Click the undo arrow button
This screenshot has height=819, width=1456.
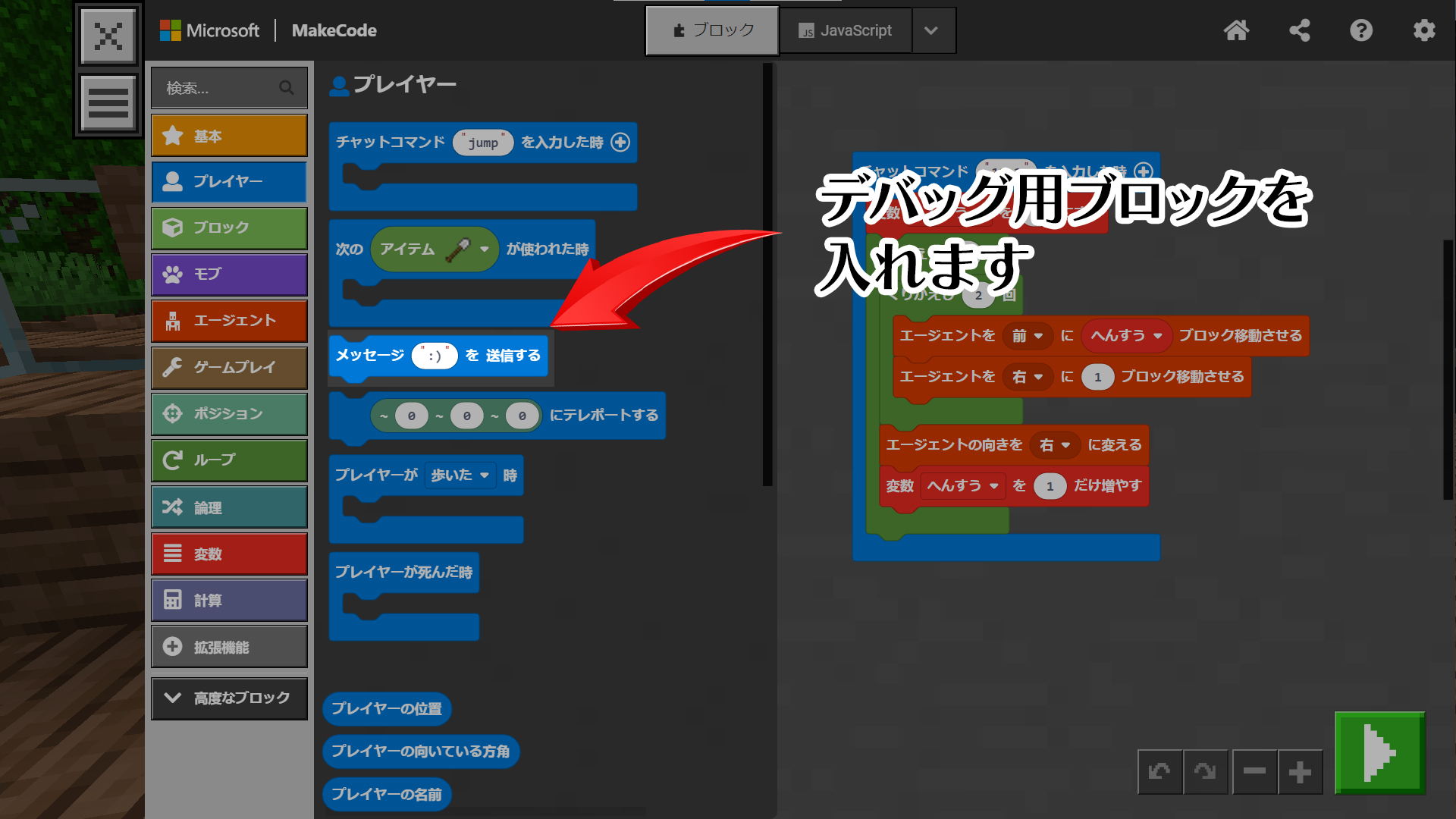tap(1159, 772)
